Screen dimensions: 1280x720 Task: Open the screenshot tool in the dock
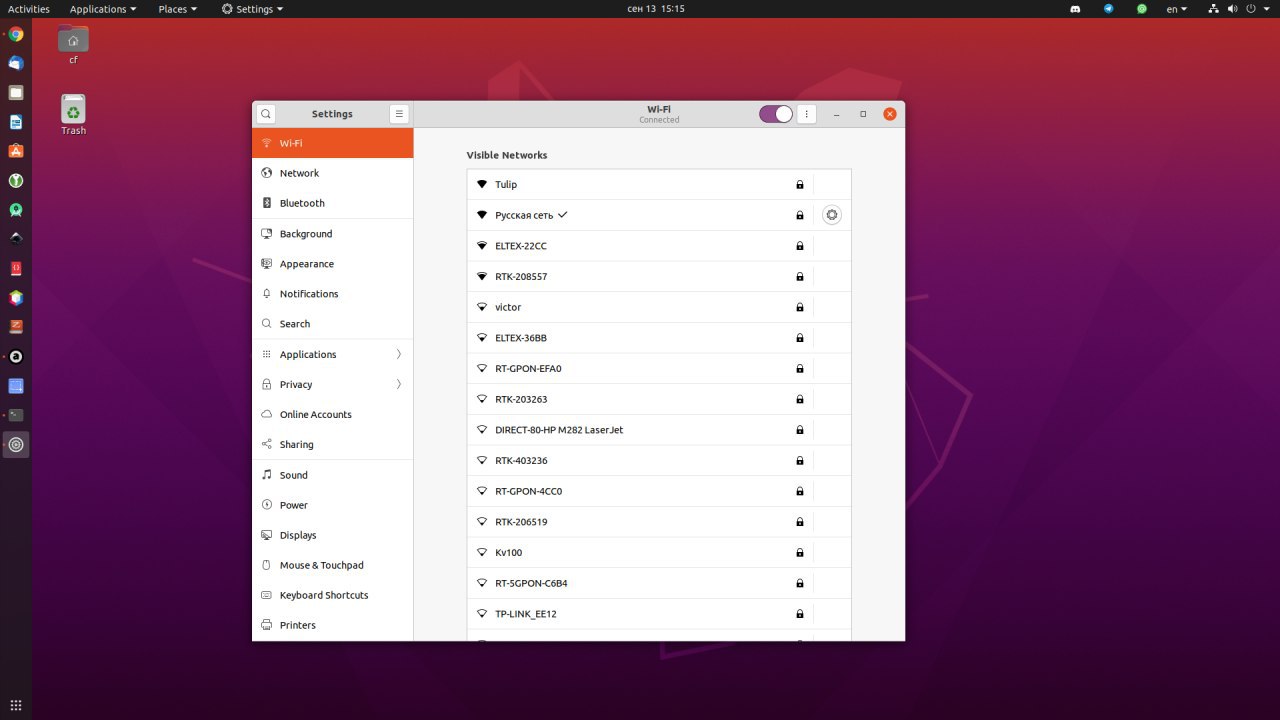coord(16,386)
